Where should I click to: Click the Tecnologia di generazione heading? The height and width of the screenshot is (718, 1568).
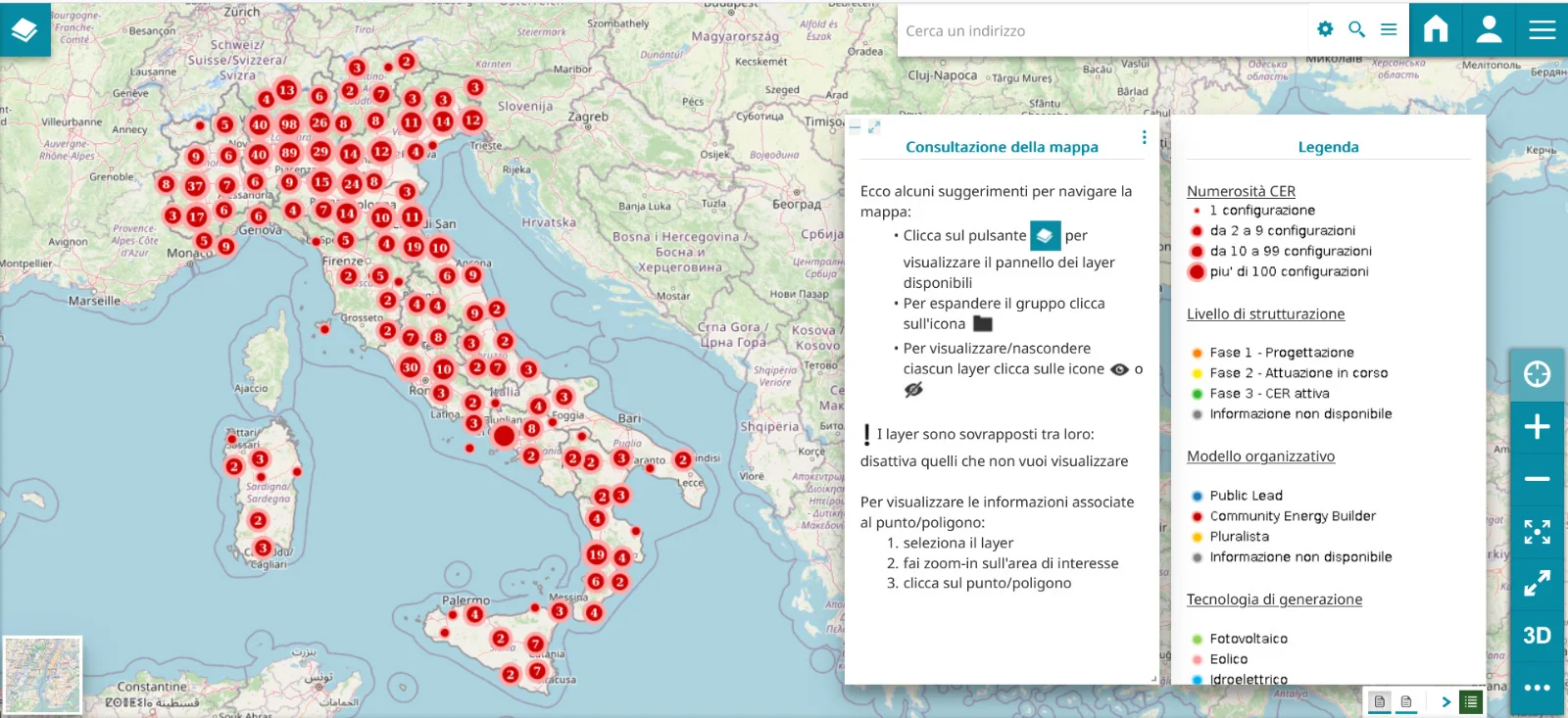click(x=1274, y=599)
